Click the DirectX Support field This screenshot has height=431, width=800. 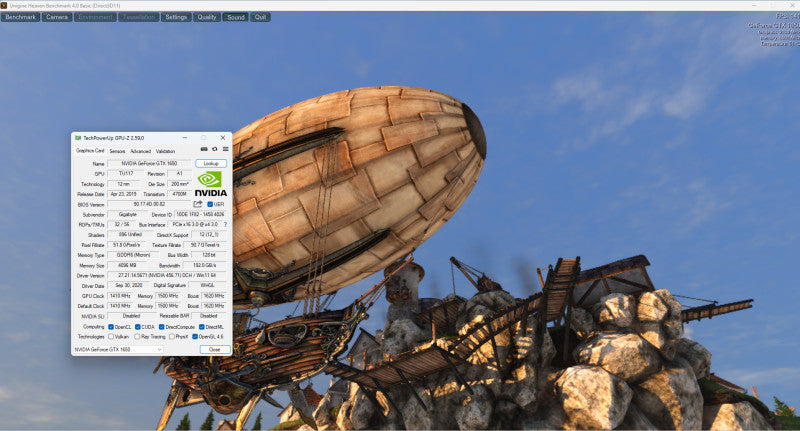[x=209, y=235]
